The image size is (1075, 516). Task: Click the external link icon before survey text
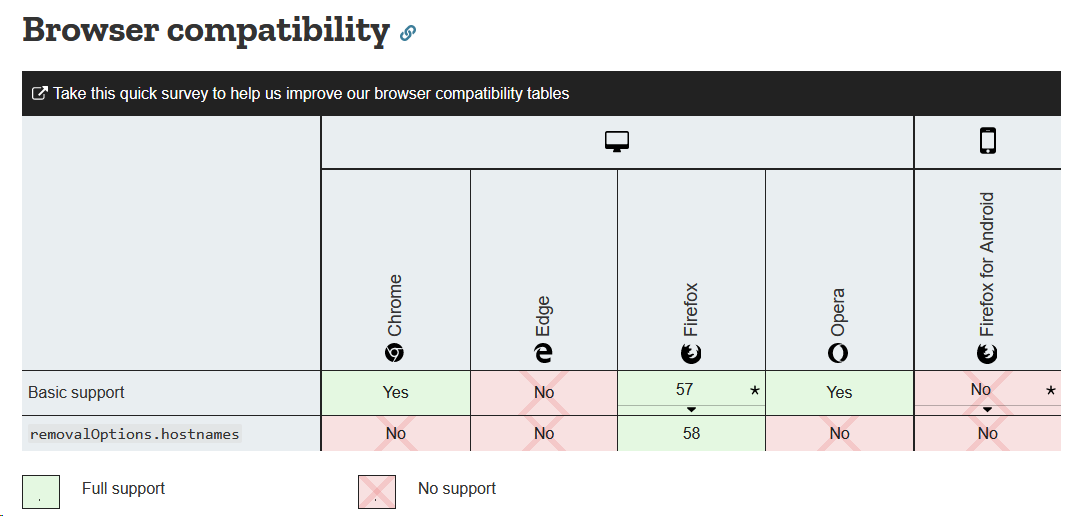coord(40,93)
